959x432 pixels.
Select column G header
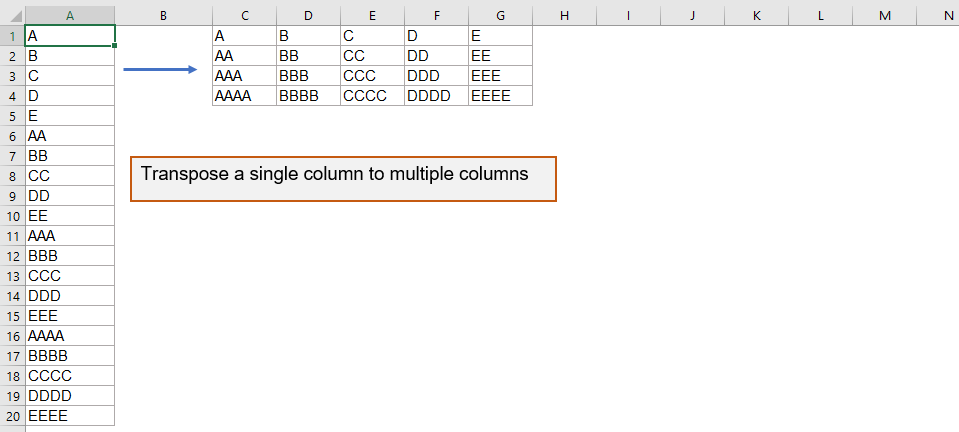pyautogui.click(x=500, y=15)
